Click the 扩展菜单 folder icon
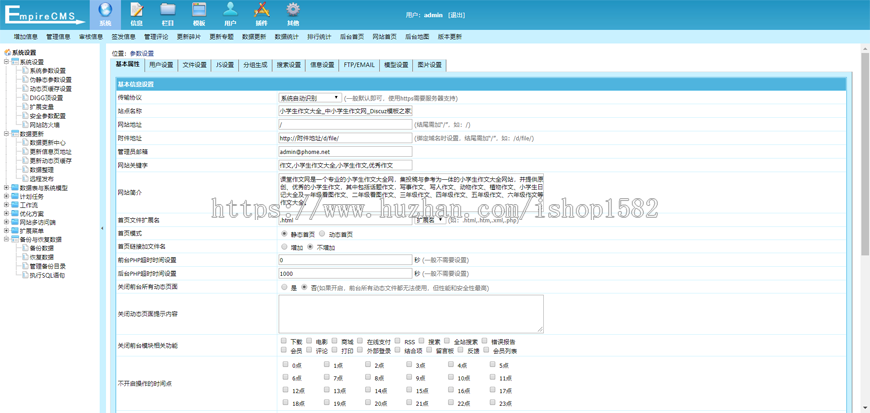This screenshot has height=413, width=870. pyautogui.click(x=15, y=230)
